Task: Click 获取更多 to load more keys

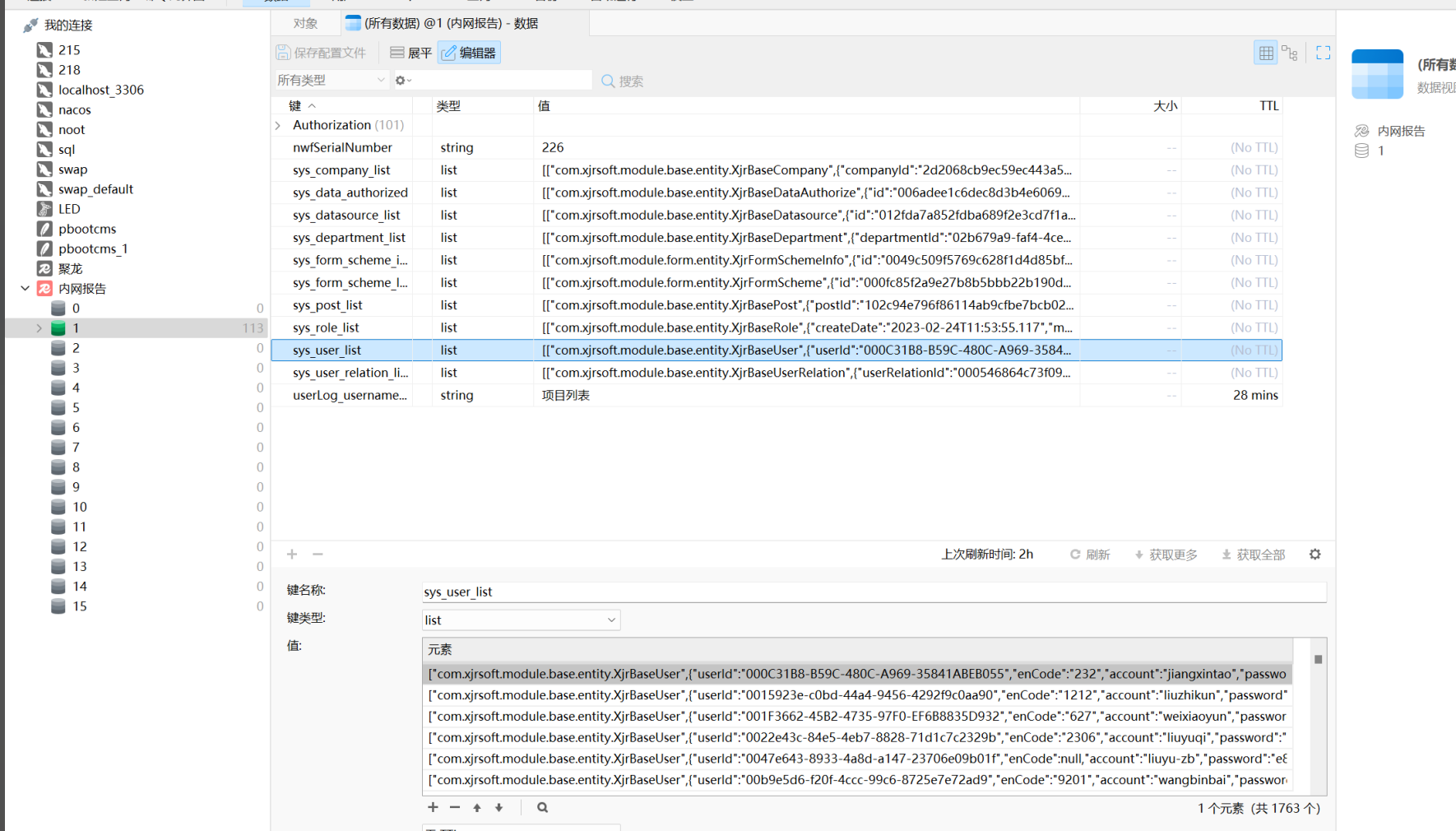Action: [x=1166, y=555]
